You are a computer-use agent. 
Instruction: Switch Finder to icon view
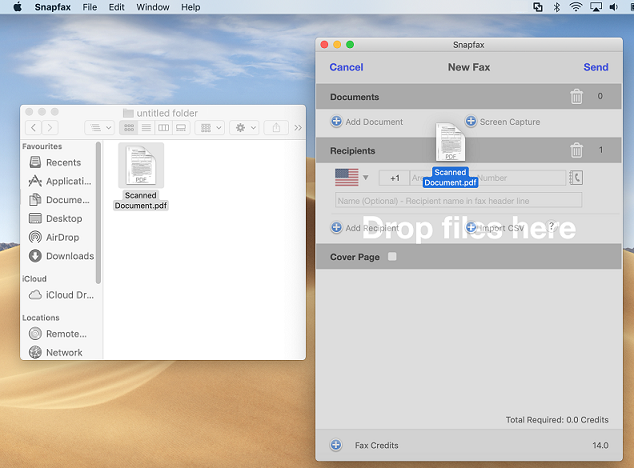(x=129, y=128)
